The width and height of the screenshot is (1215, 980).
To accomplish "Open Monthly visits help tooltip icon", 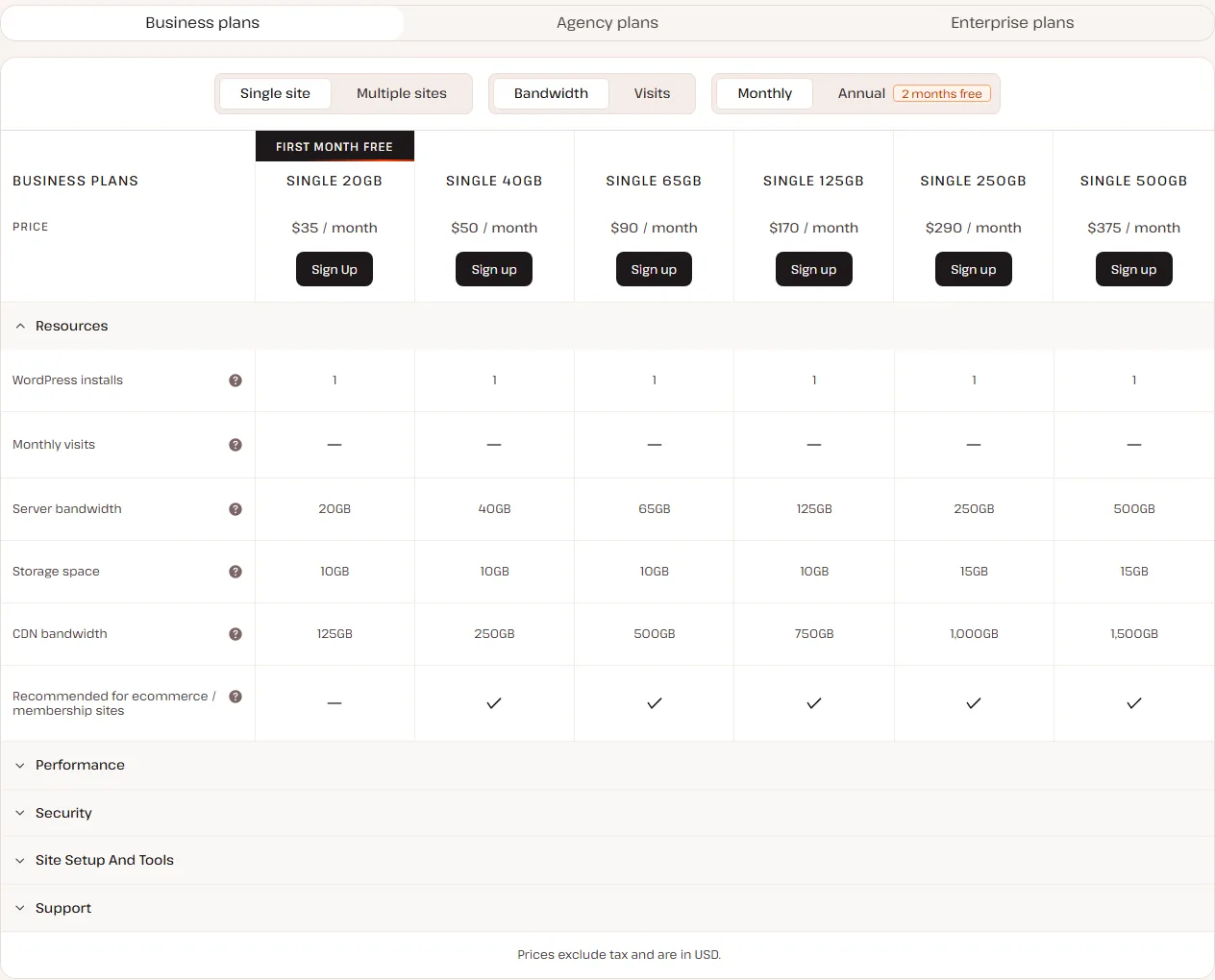I will 236,445.
